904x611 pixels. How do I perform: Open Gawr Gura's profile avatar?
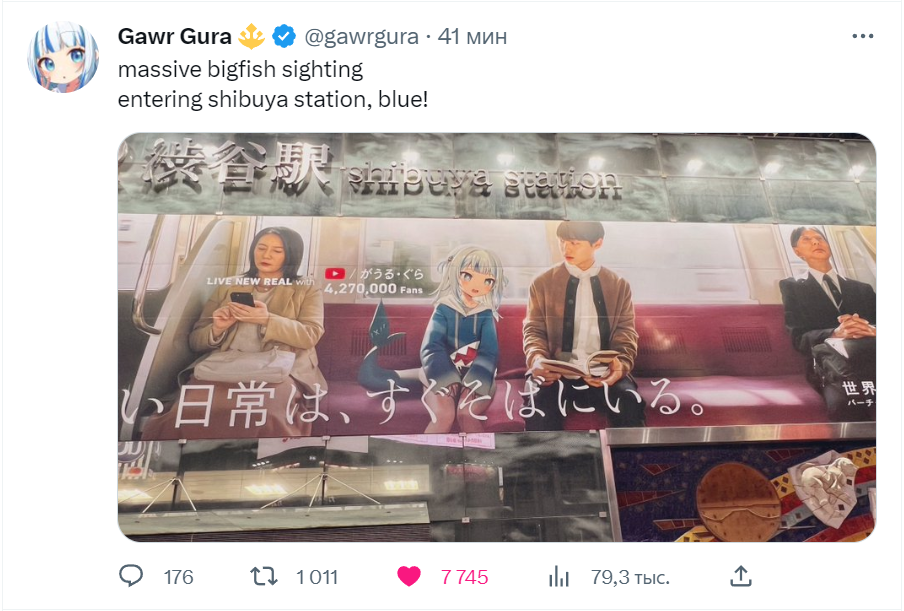(x=63, y=57)
